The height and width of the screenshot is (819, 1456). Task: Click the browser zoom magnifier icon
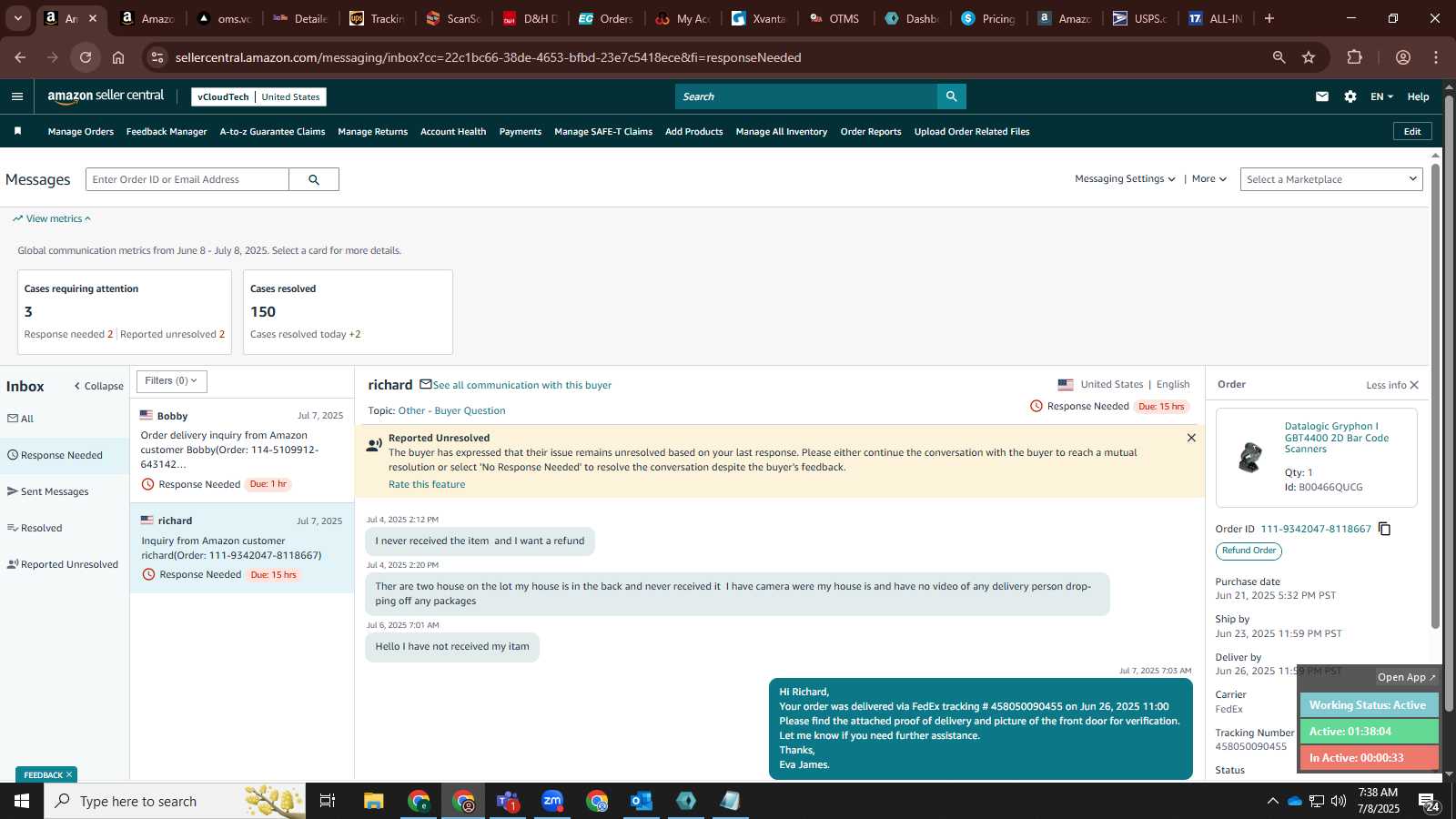(x=1279, y=57)
